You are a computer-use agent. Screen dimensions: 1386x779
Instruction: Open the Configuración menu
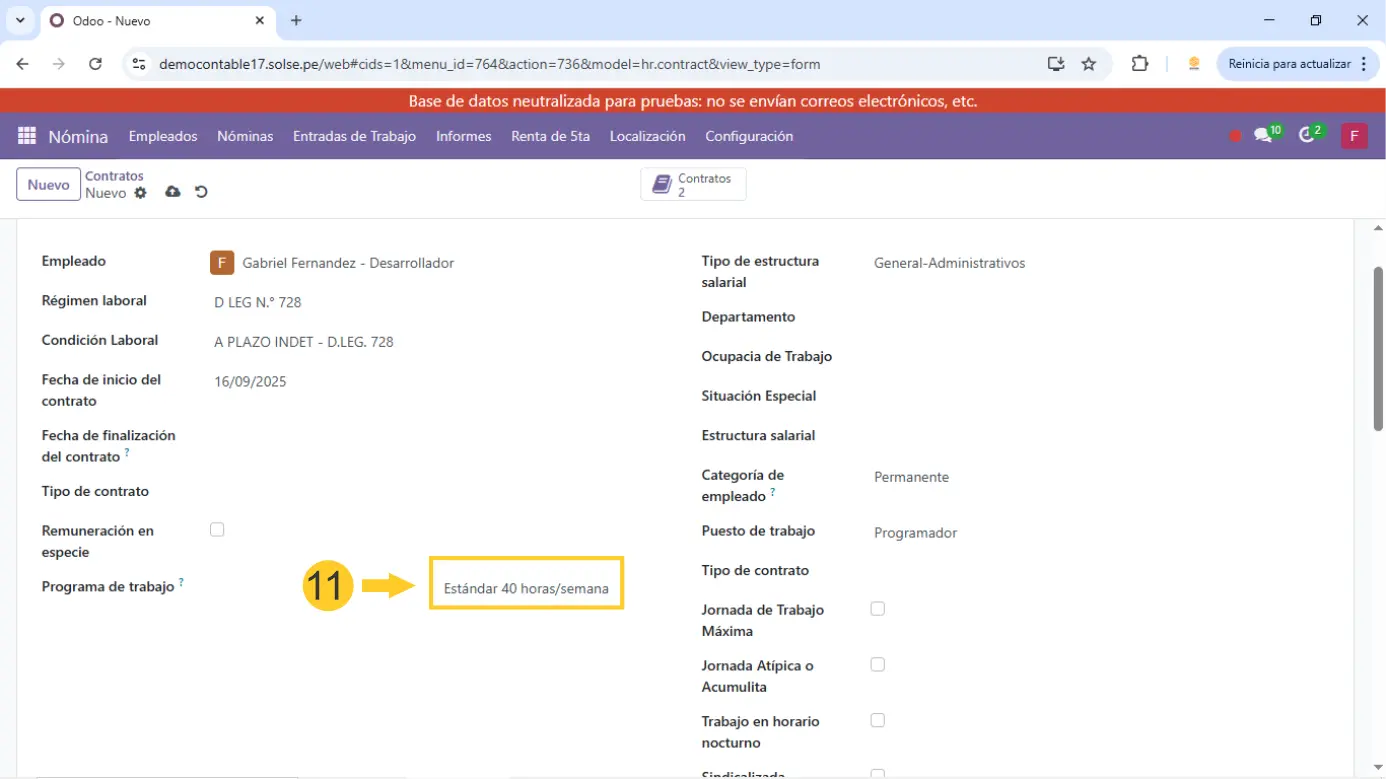click(749, 136)
